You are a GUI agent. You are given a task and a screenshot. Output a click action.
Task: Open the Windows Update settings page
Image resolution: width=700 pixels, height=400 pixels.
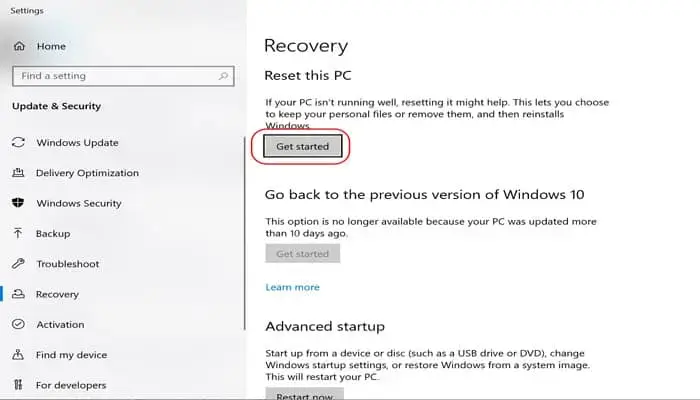point(77,143)
